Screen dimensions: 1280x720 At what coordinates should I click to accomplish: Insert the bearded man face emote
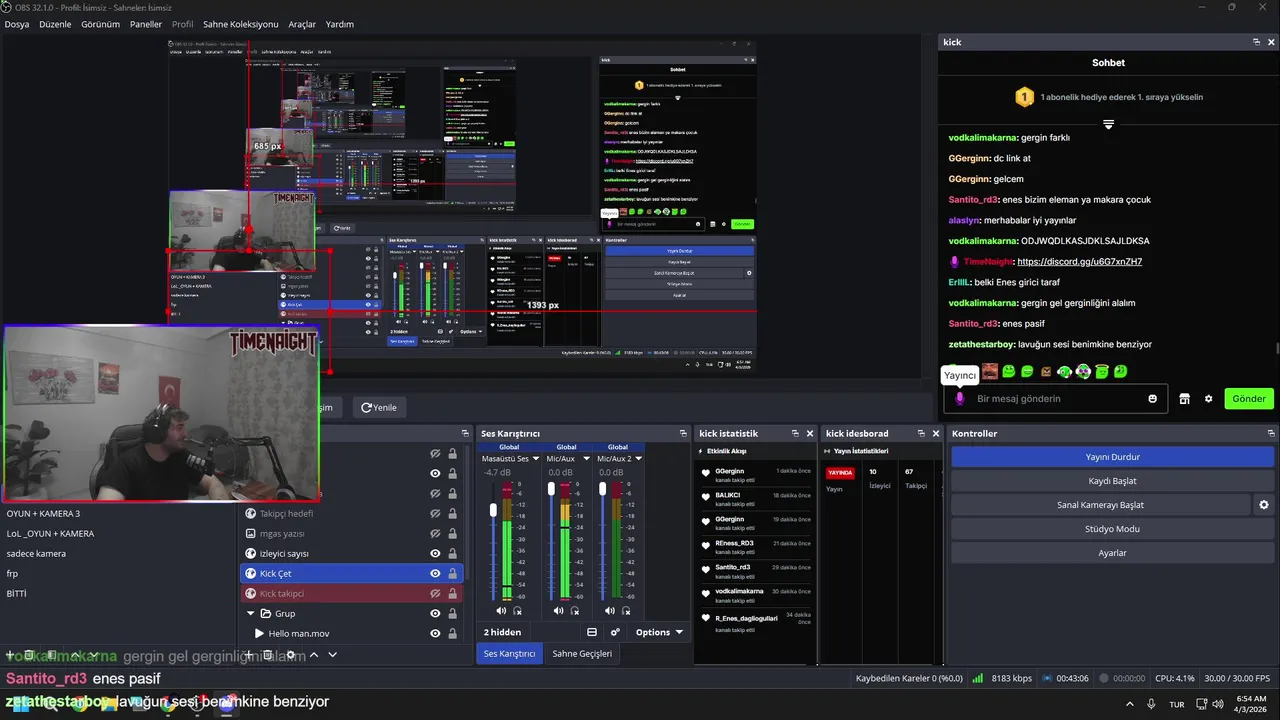point(989,371)
